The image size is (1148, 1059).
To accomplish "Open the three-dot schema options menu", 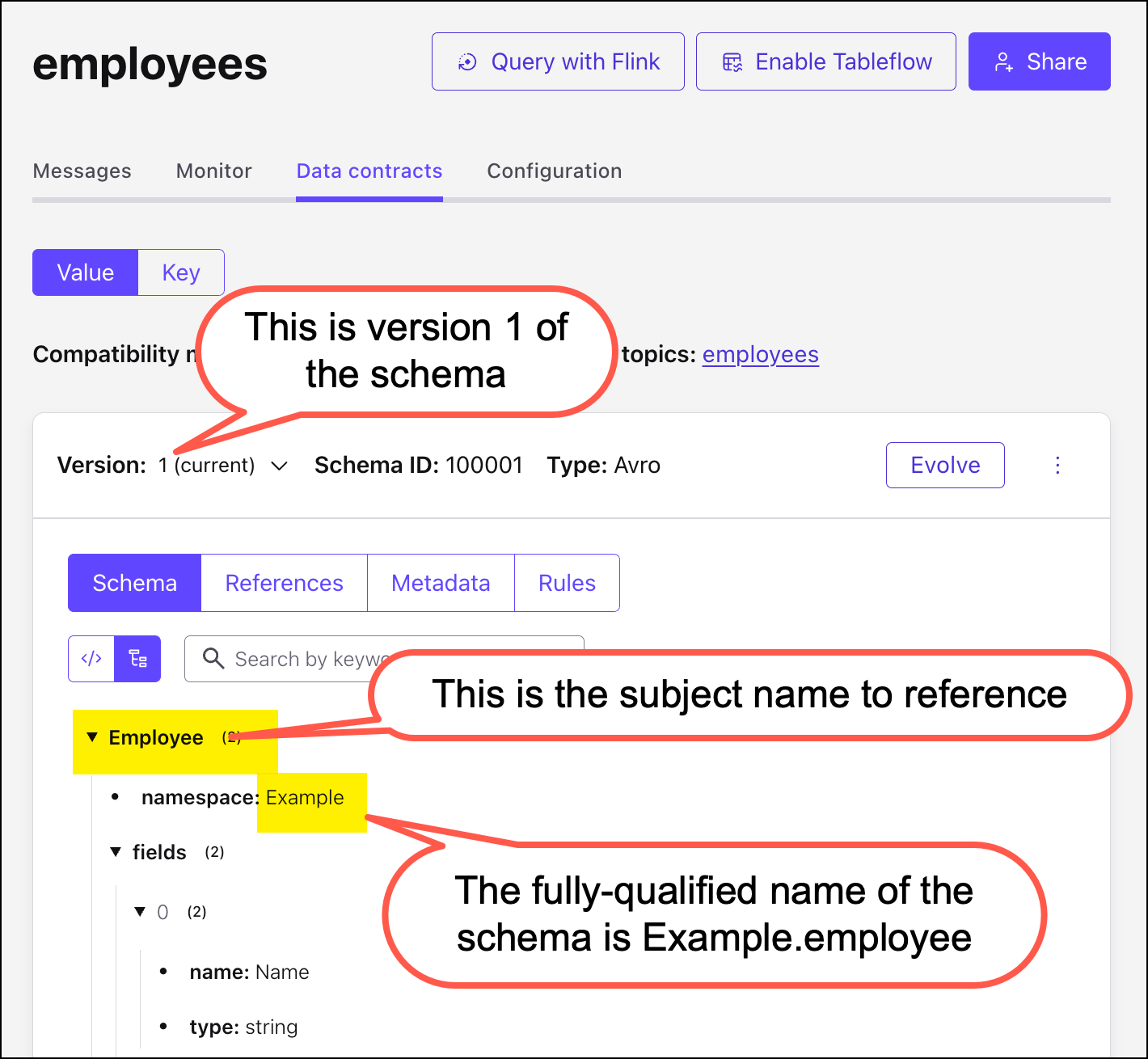I will coord(1057,465).
